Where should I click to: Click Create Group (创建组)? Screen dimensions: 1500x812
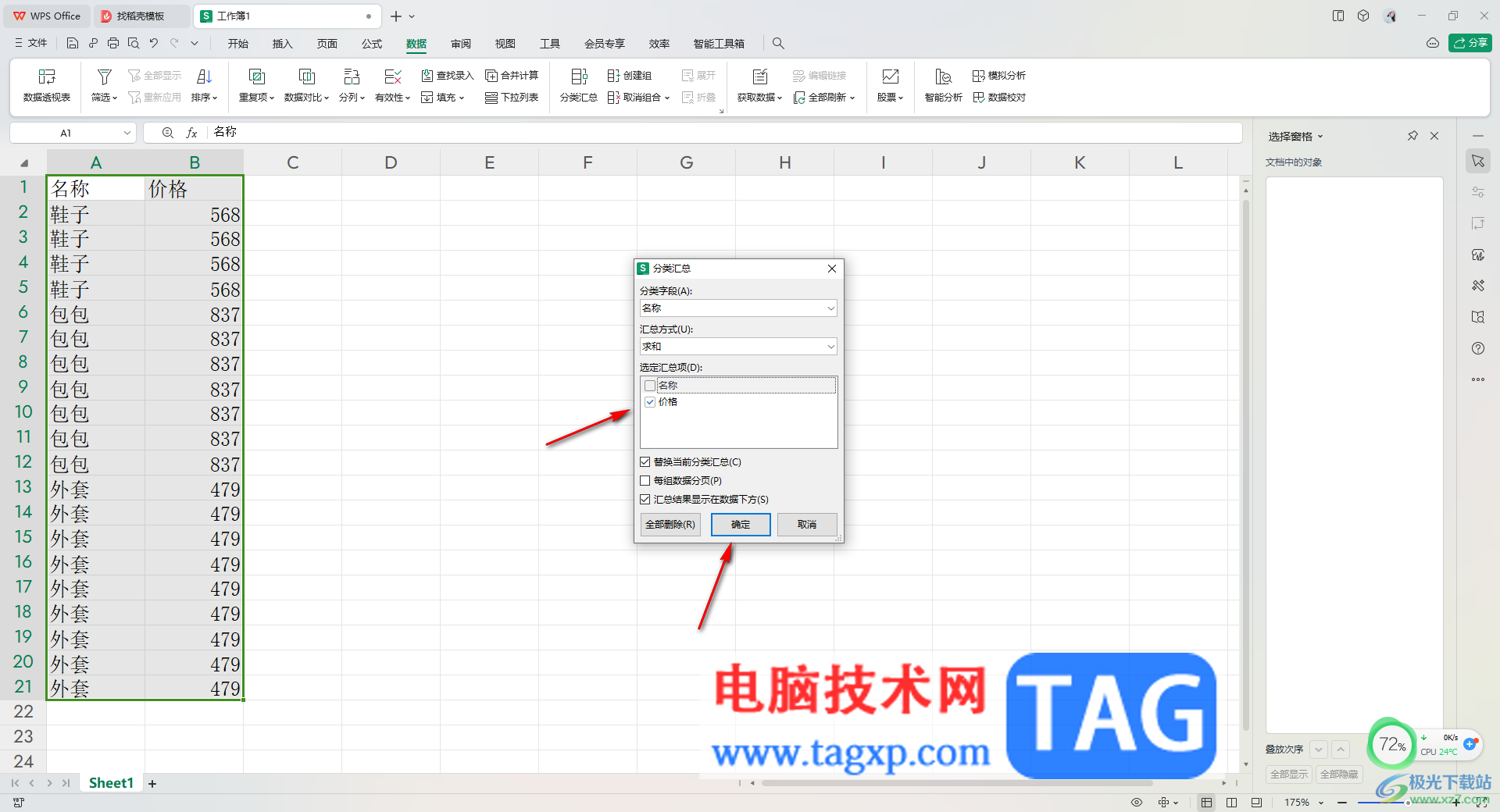630,76
